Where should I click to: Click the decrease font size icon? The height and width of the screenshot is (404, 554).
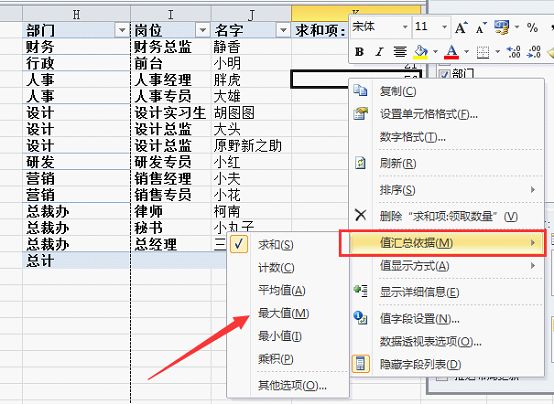pyautogui.click(x=481, y=28)
